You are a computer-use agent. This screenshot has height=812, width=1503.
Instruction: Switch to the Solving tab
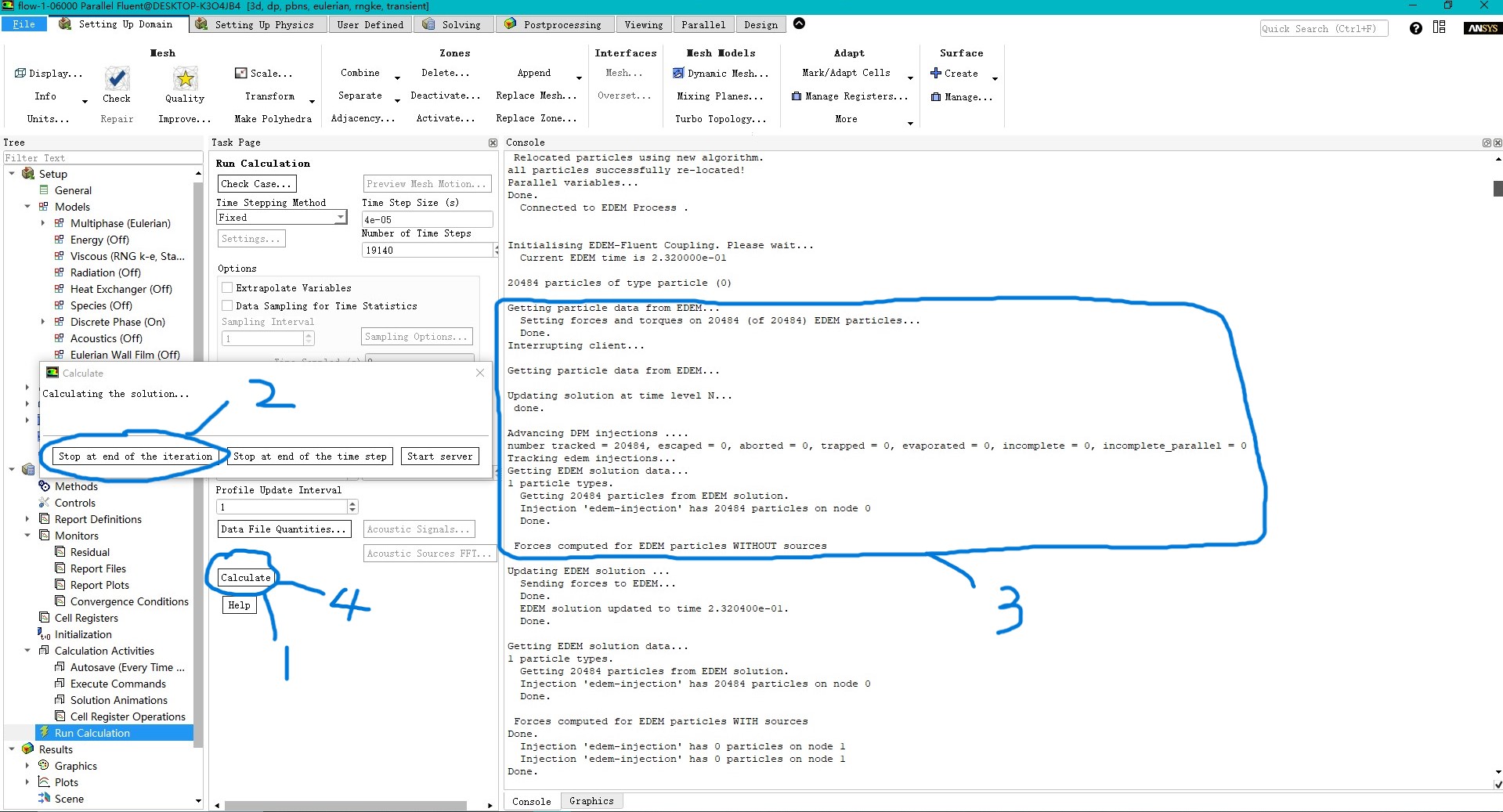[452, 24]
